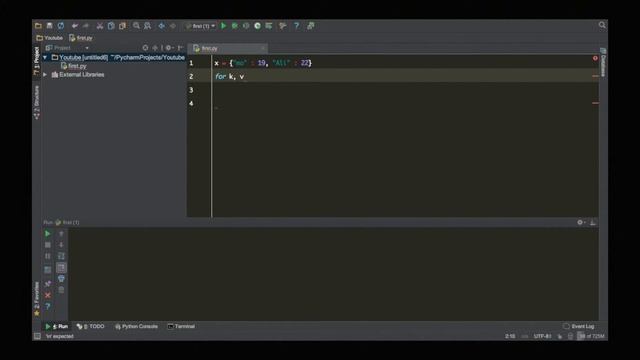Switch to the Run bottom tab
This screenshot has height=360, width=640.
tap(57, 327)
